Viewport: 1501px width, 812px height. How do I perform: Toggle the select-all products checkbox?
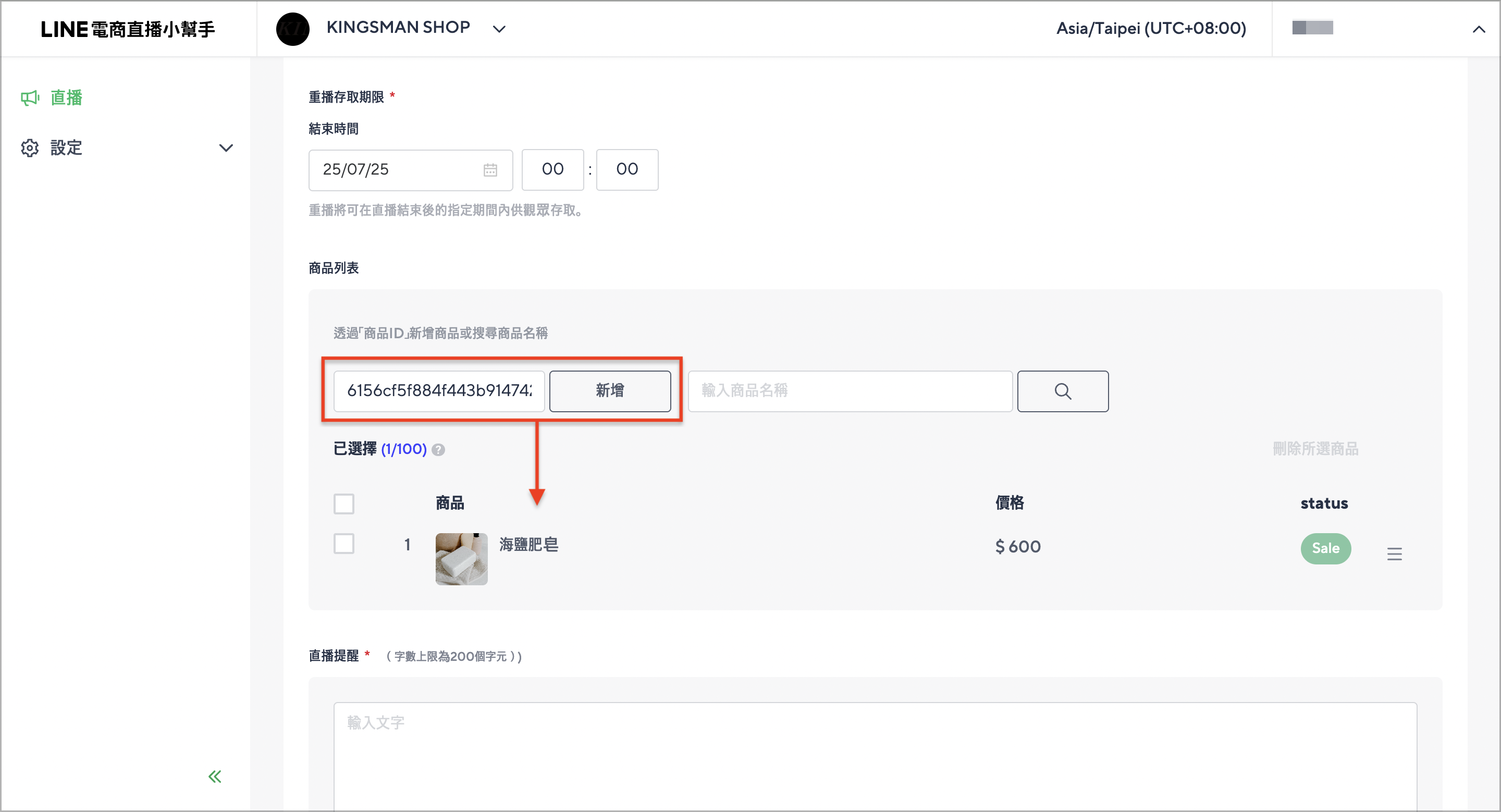pos(344,504)
